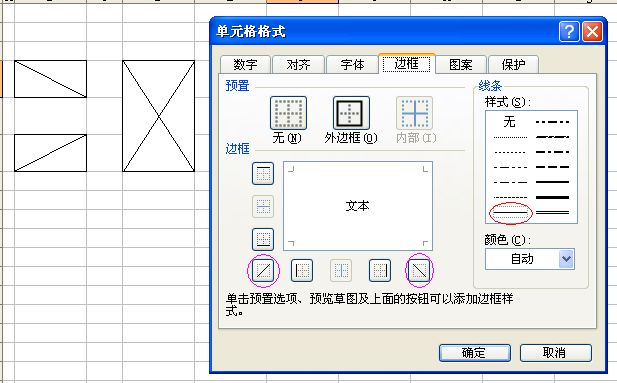Choose the 无 line style
617x383 pixels.
pos(510,122)
